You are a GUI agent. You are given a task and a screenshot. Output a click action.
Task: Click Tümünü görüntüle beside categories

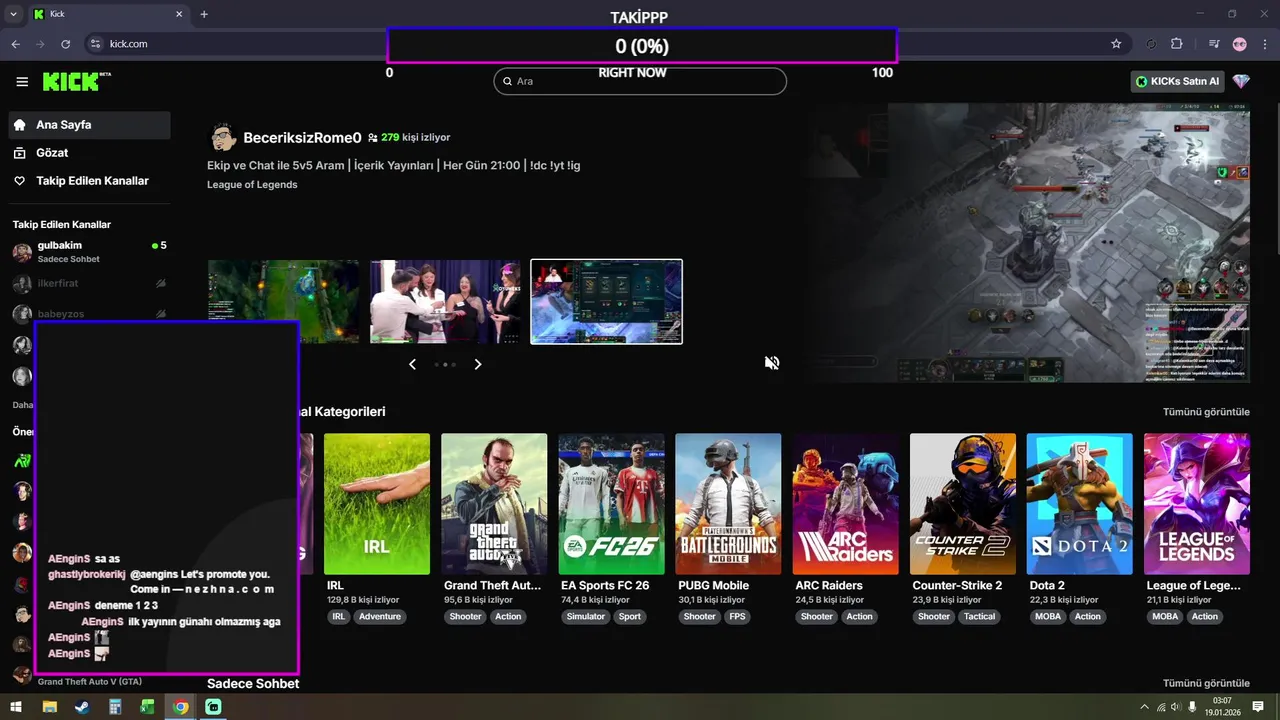click(x=1206, y=412)
